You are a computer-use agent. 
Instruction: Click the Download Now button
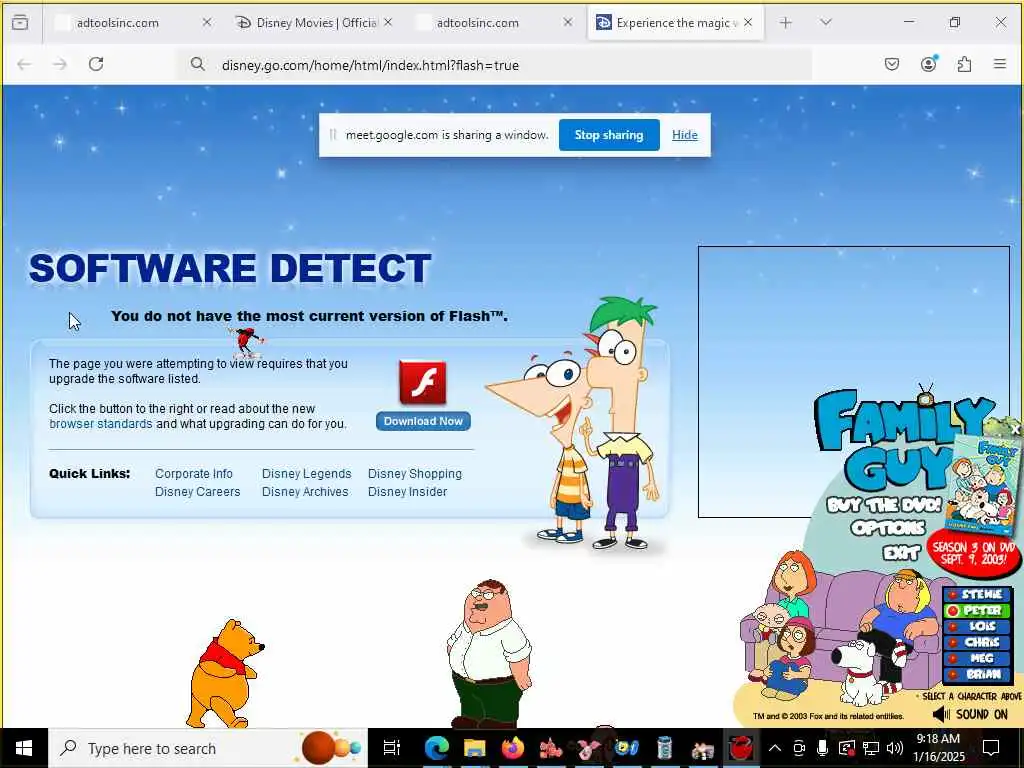[423, 421]
